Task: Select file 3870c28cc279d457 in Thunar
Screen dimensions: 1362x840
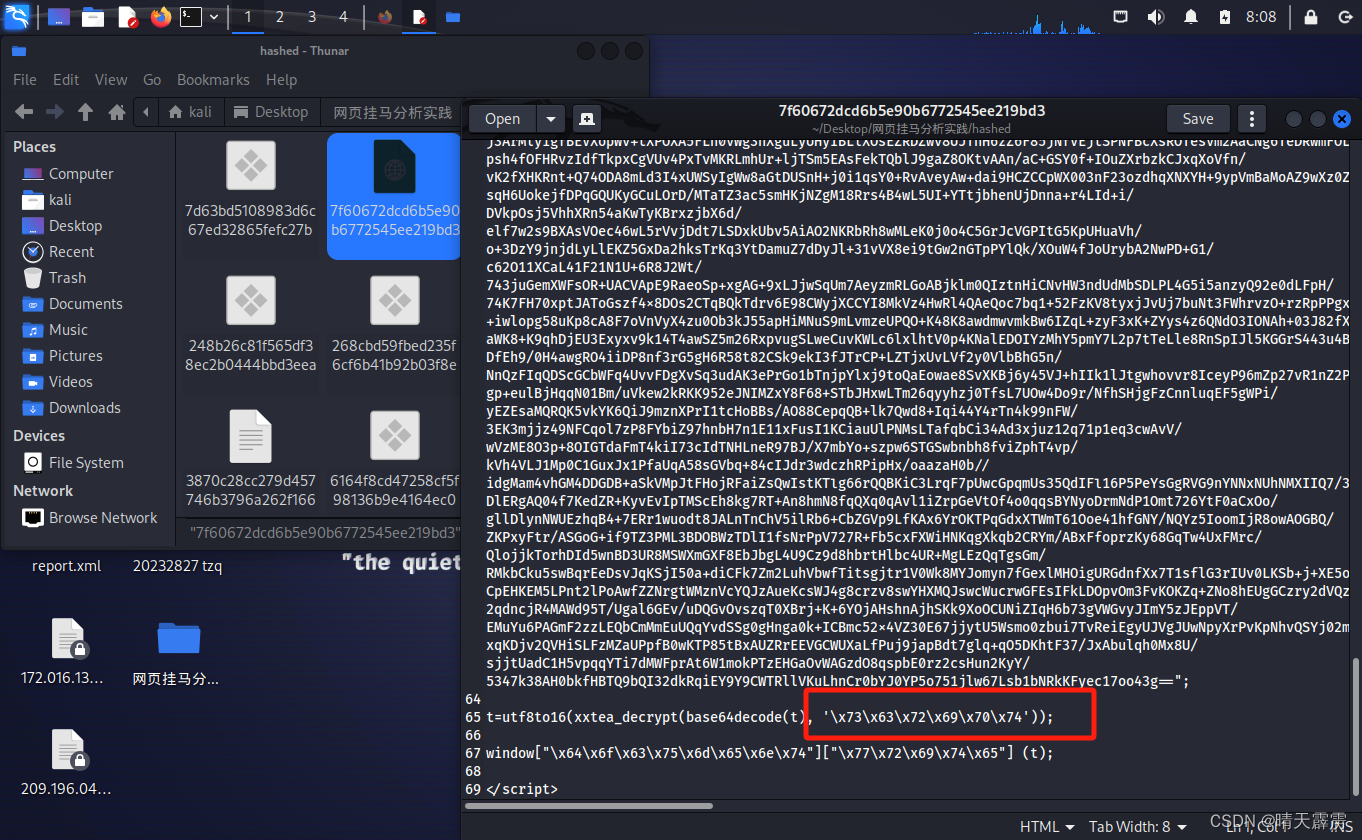Action: pyautogui.click(x=250, y=458)
